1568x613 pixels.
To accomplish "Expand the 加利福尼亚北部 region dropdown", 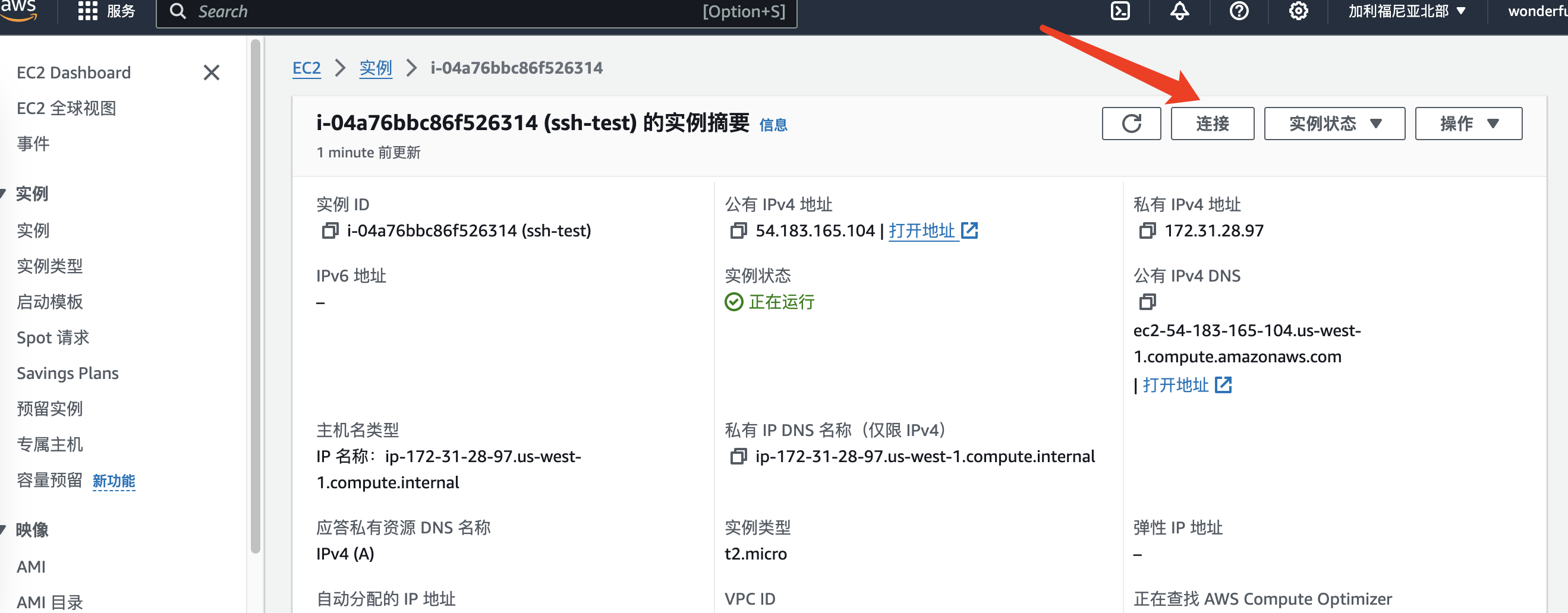I will pos(1408,11).
